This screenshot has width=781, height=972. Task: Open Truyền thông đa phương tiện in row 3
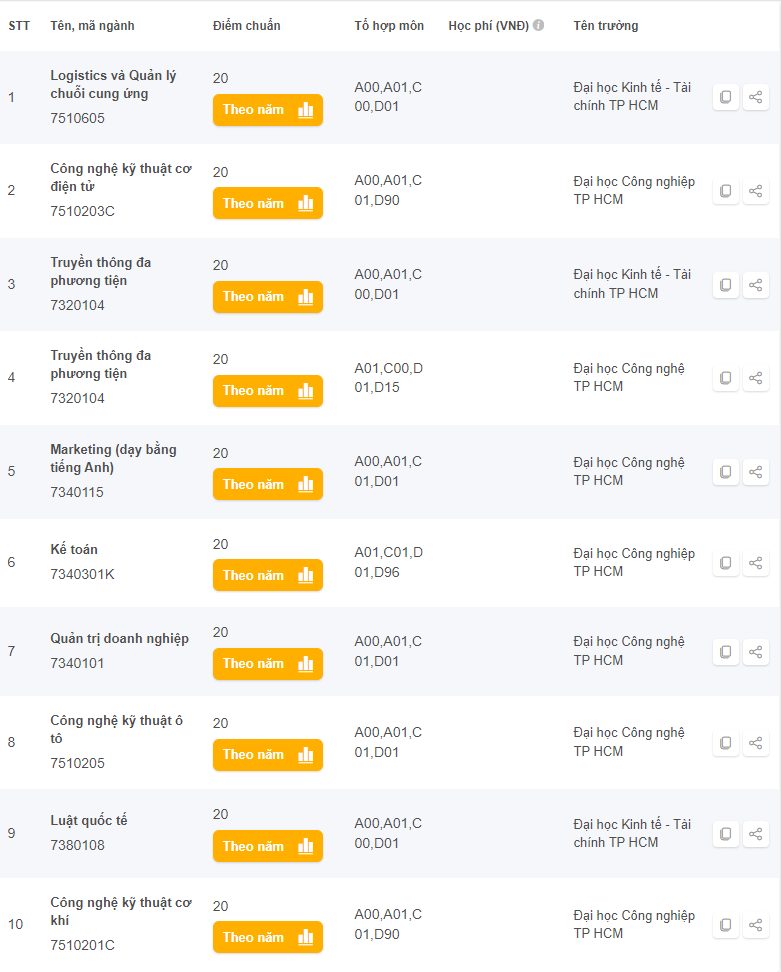coord(101,271)
